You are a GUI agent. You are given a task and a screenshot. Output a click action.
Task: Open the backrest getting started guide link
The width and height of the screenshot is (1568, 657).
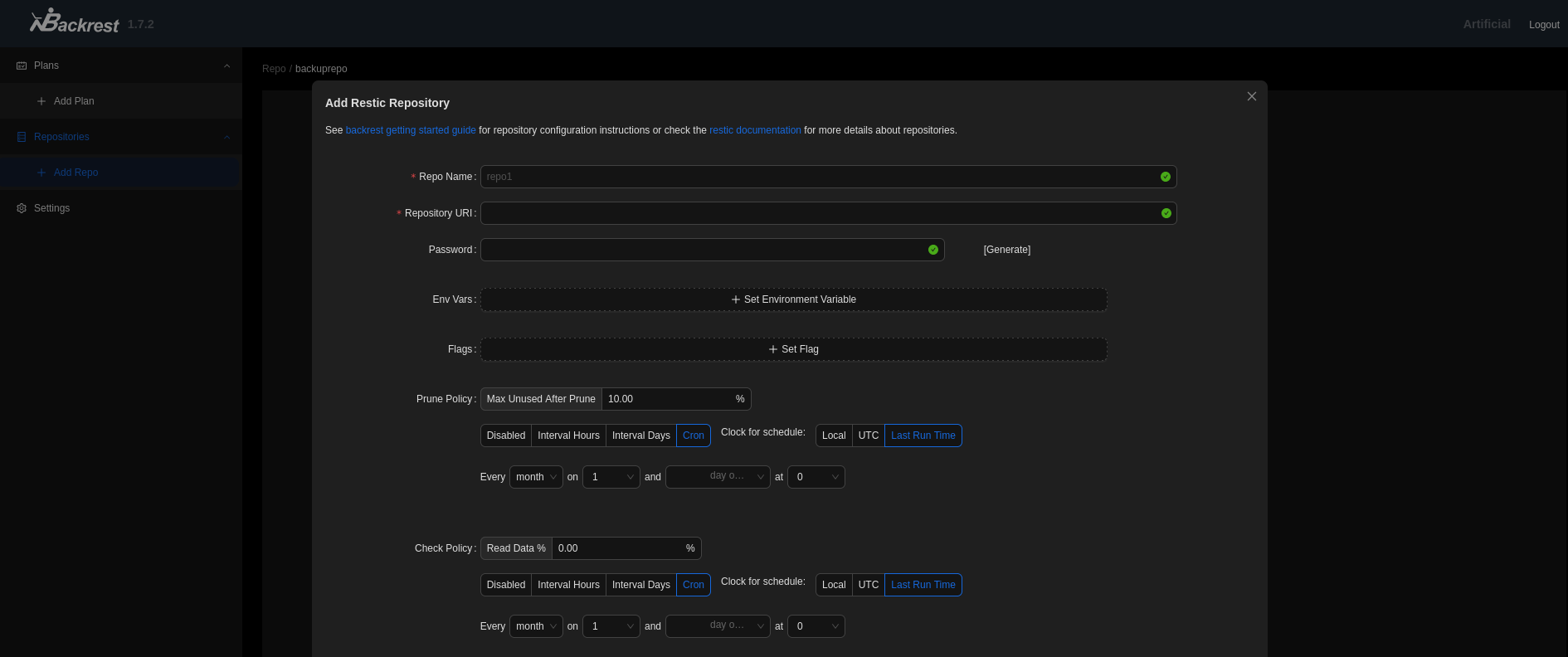411,130
